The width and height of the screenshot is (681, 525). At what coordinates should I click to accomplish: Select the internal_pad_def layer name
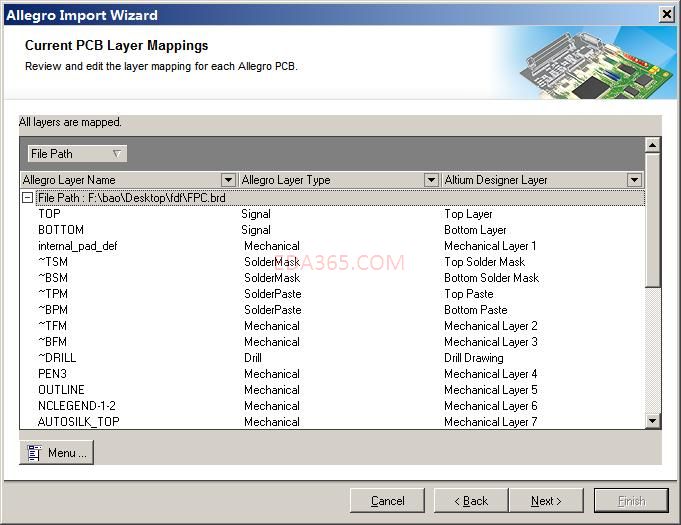(78, 246)
